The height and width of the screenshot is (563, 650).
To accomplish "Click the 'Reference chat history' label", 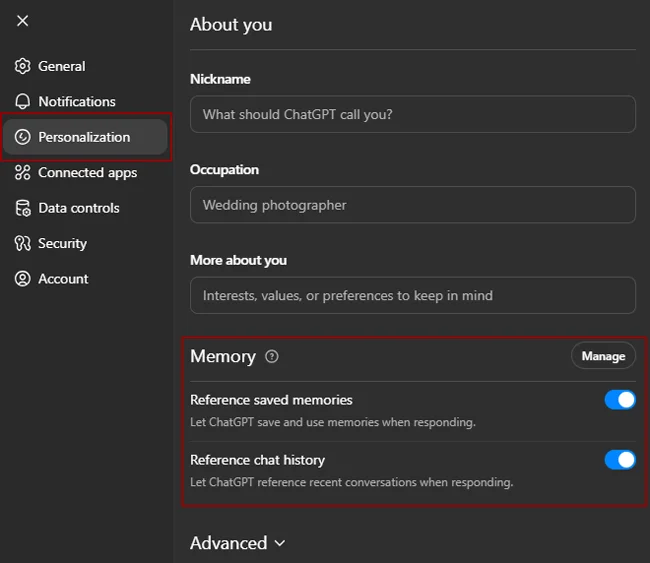I will coord(257,460).
